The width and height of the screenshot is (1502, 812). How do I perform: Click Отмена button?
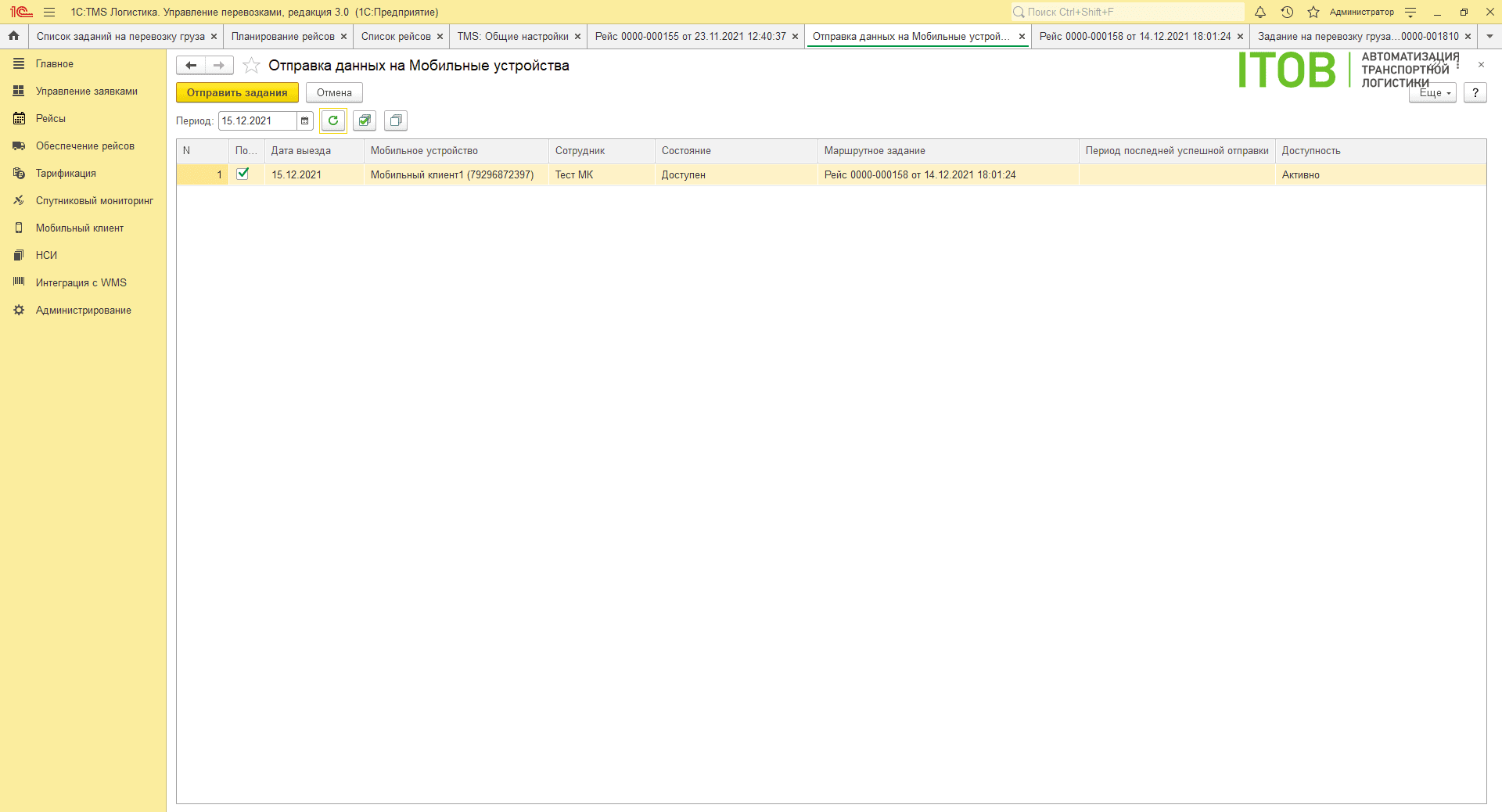(334, 93)
